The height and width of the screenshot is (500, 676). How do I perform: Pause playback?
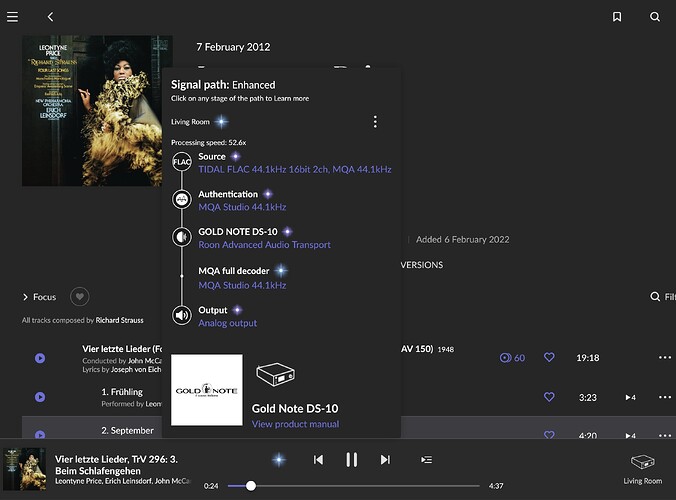click(x=351, y=460)
